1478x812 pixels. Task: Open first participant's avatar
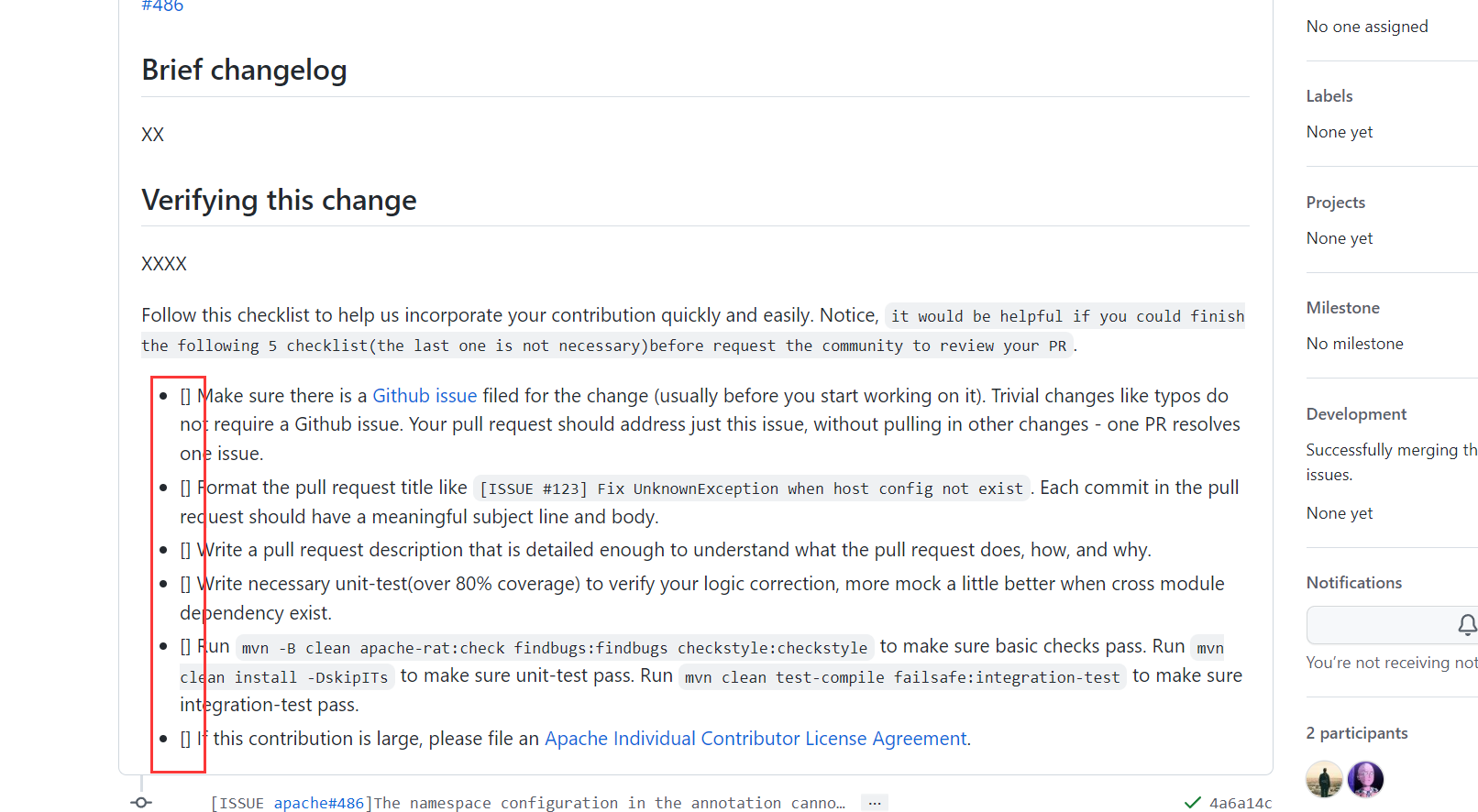1324,779
